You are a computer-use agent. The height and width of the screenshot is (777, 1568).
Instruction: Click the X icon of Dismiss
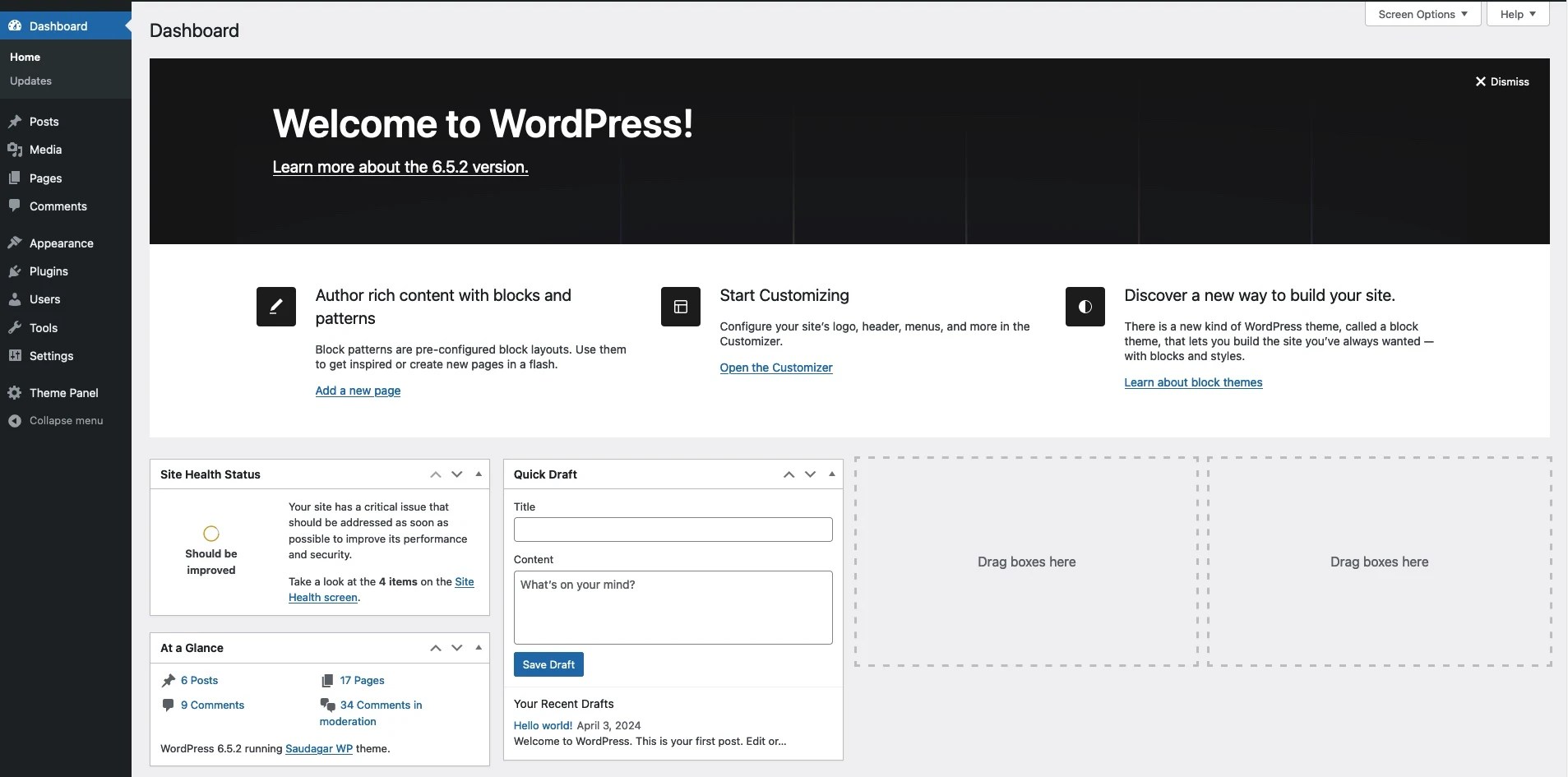(x=1481, y=81)
